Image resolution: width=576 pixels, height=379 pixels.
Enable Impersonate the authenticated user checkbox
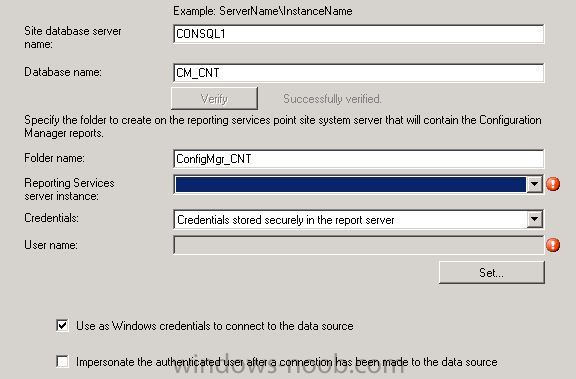62,361
